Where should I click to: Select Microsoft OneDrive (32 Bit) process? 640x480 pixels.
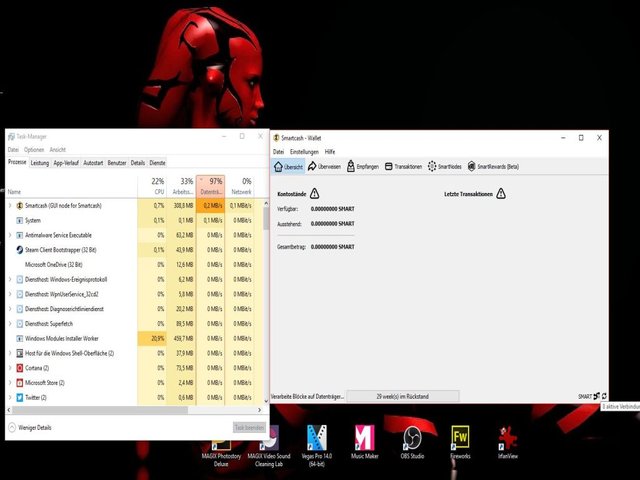135,264
